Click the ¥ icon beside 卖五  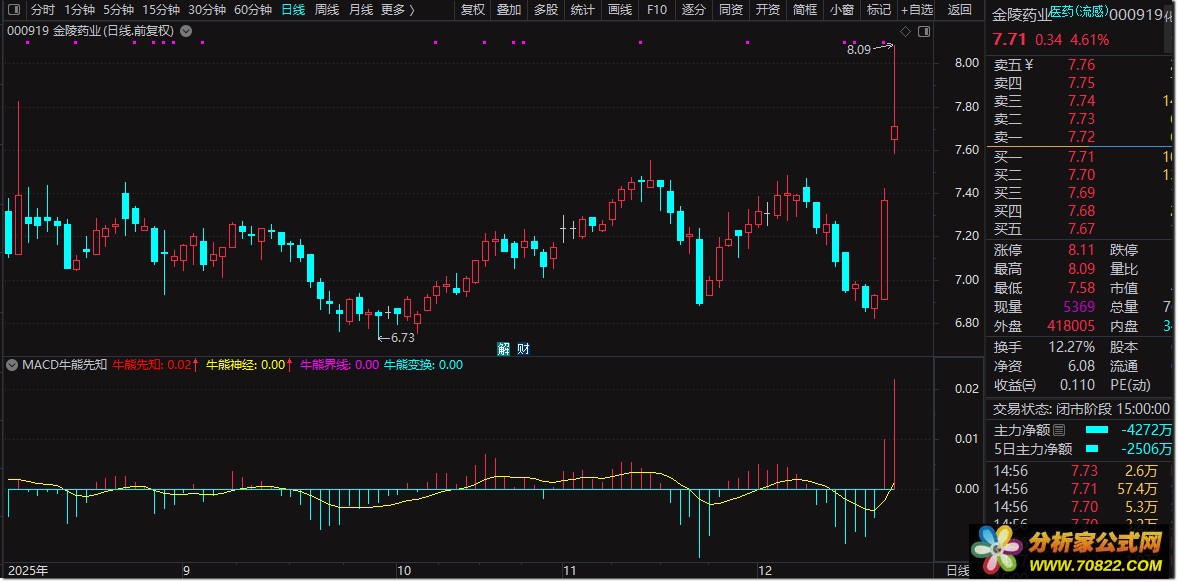pyautogui.click(x=1029, y=65)
